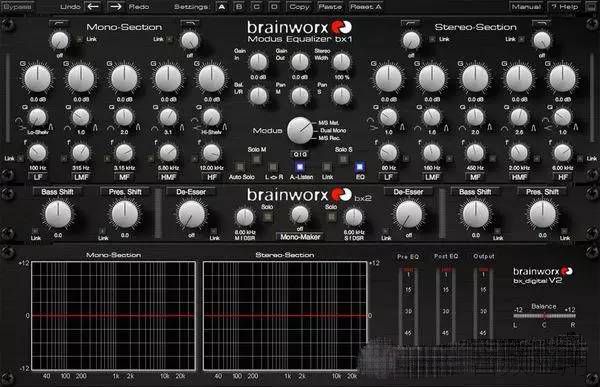The image size is (600, 387).
Task: Click the Mono-Section HMF band button
Action: [168, 177]
